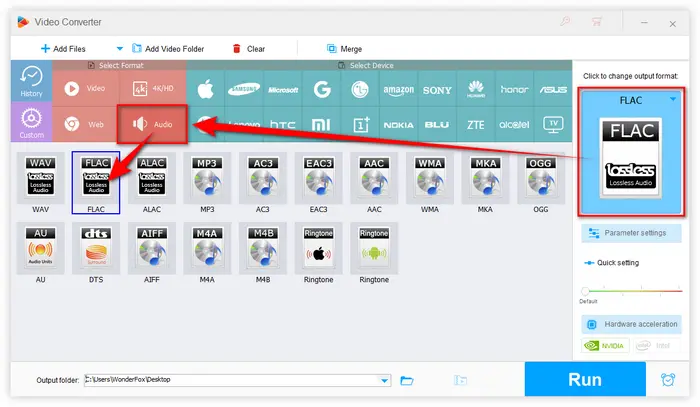Select the WMA format icon
Viewport: 700px width, 407px height.
pos(430,178)
